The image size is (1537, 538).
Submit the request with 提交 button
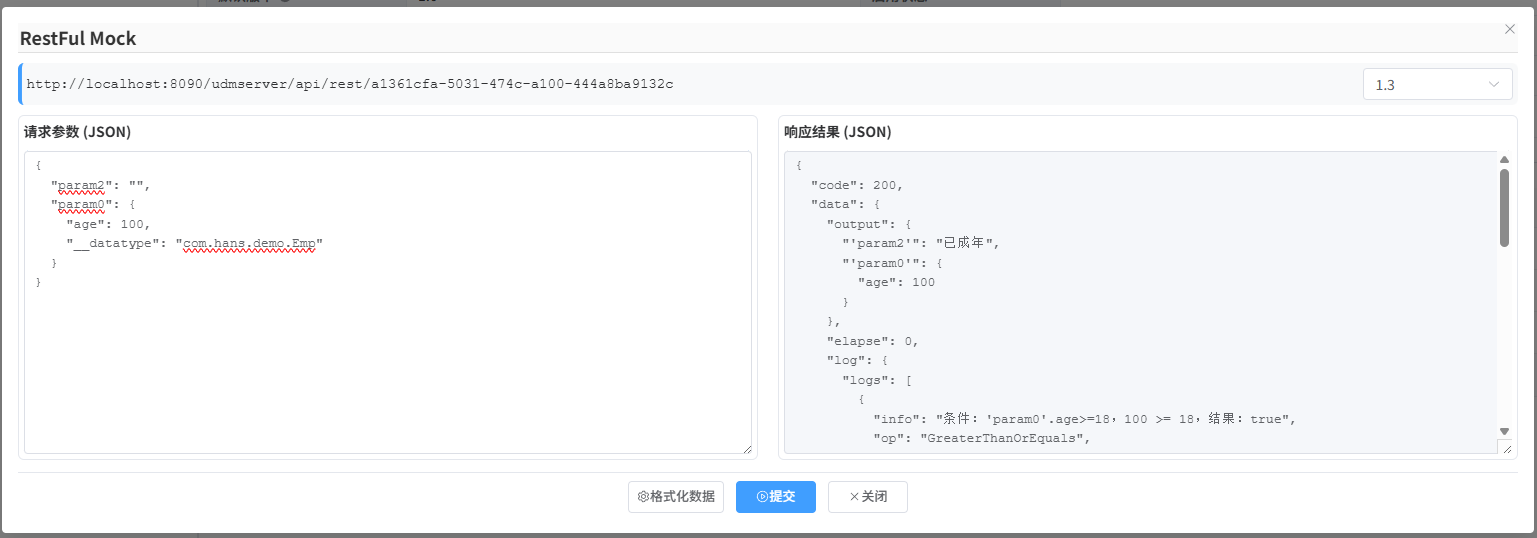pos(776,497)
